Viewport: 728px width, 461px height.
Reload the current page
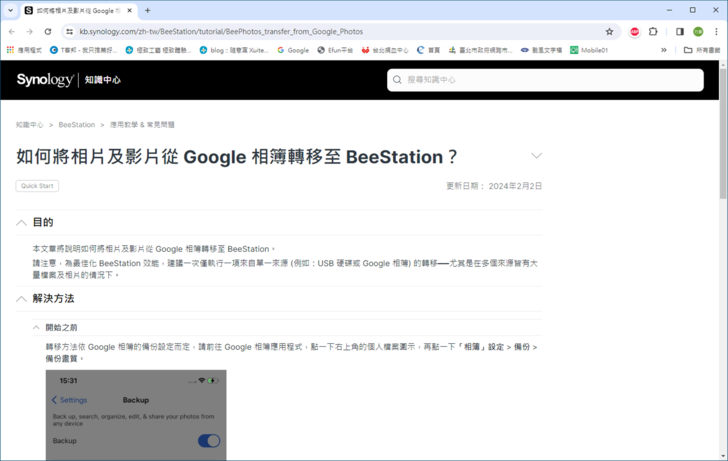(x=48, y=32)
